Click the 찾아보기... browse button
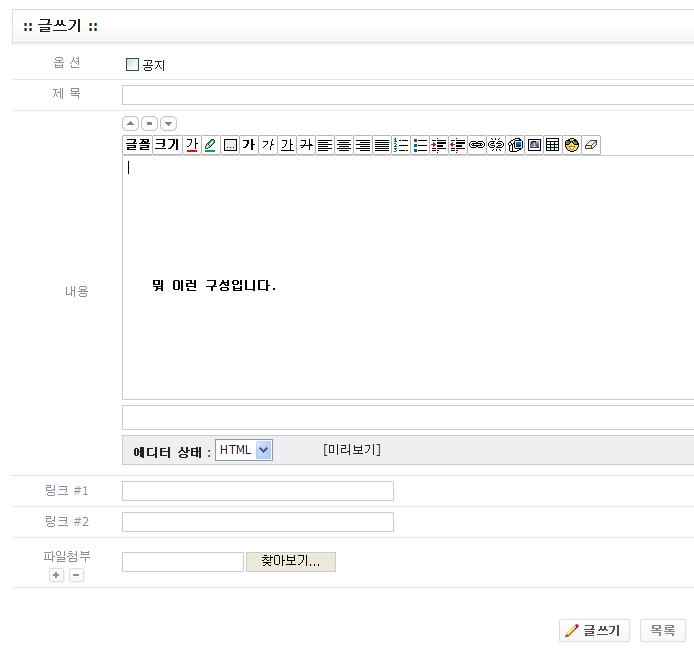Viewport: 694px width, 654px height. 291,562
